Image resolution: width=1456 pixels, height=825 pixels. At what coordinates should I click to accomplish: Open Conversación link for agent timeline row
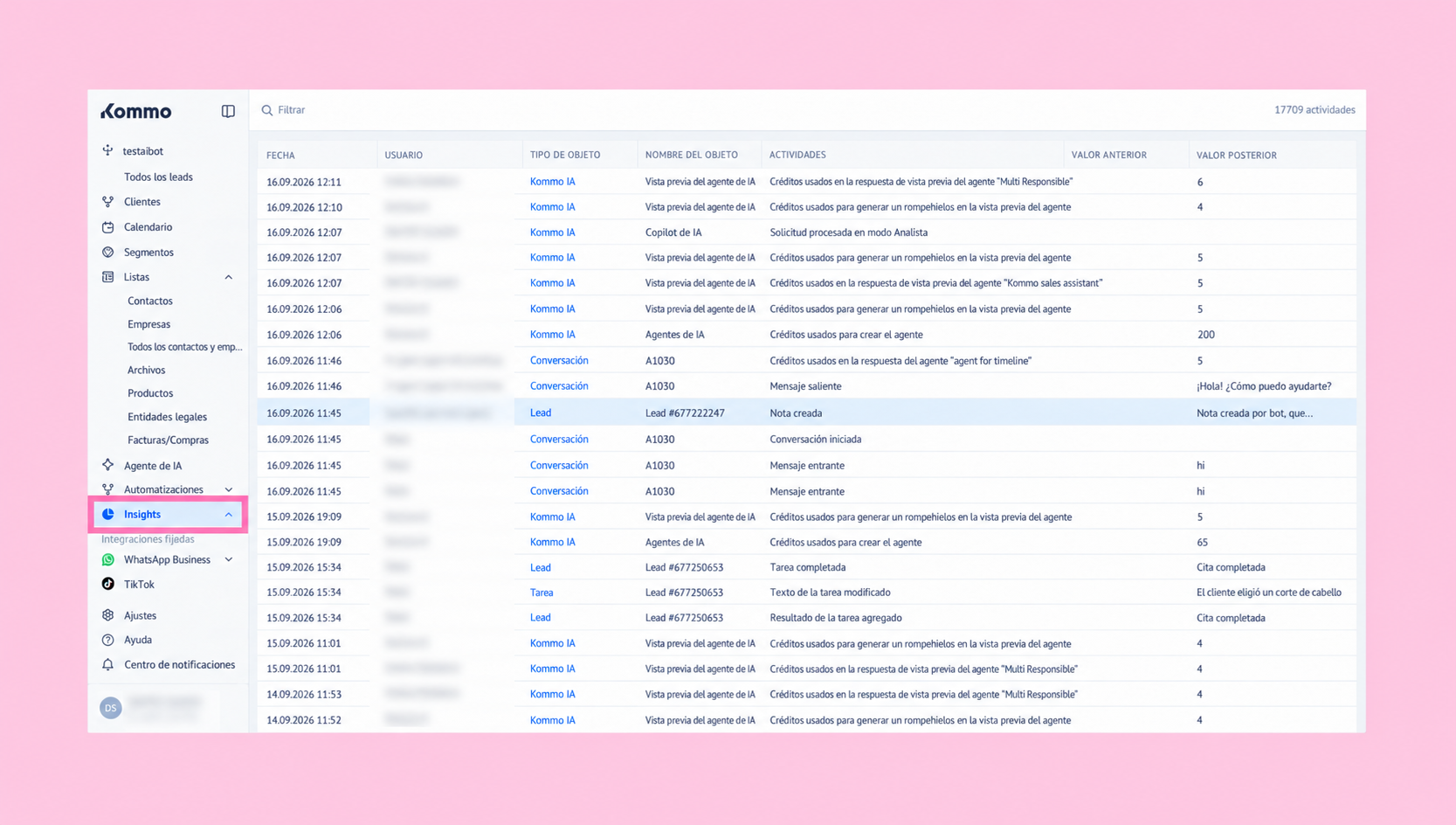559,360
